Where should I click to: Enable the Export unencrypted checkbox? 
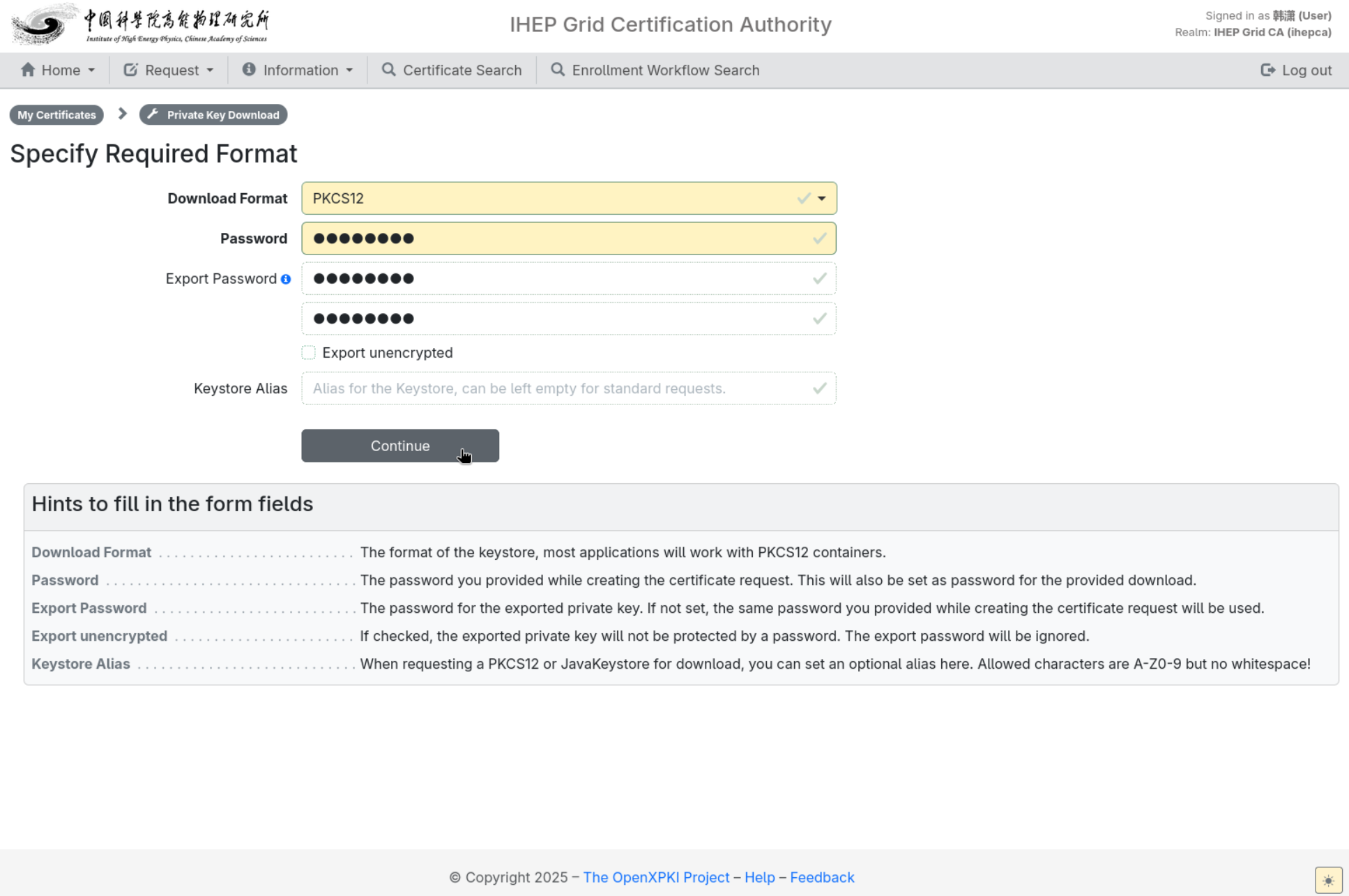[308, 352]
